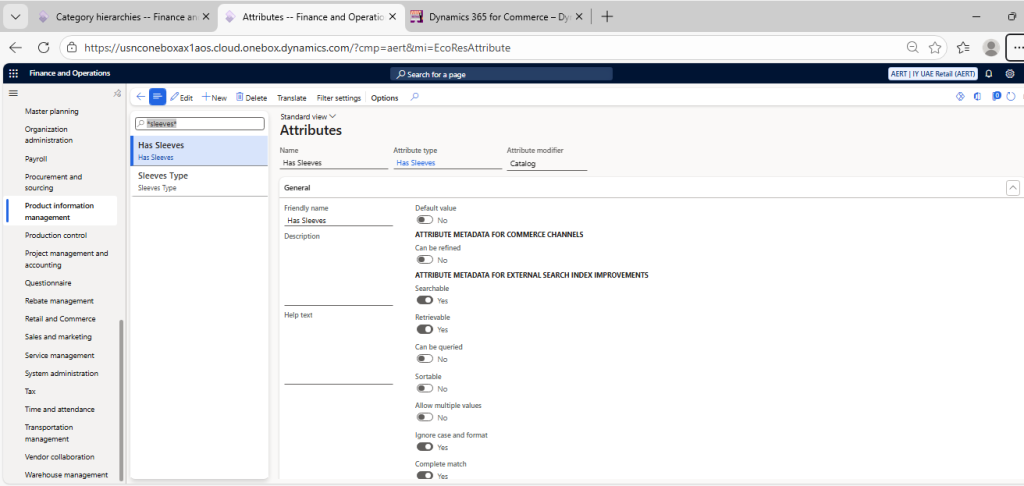Click the Edit button
Screen dimensions: 1024x486
tap(181, 97)
